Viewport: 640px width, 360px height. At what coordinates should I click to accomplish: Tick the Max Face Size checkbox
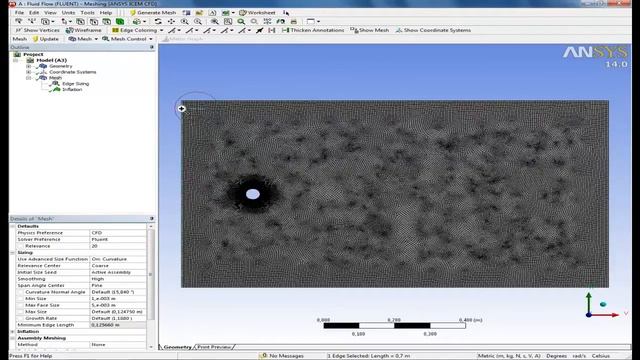point(20,305)
